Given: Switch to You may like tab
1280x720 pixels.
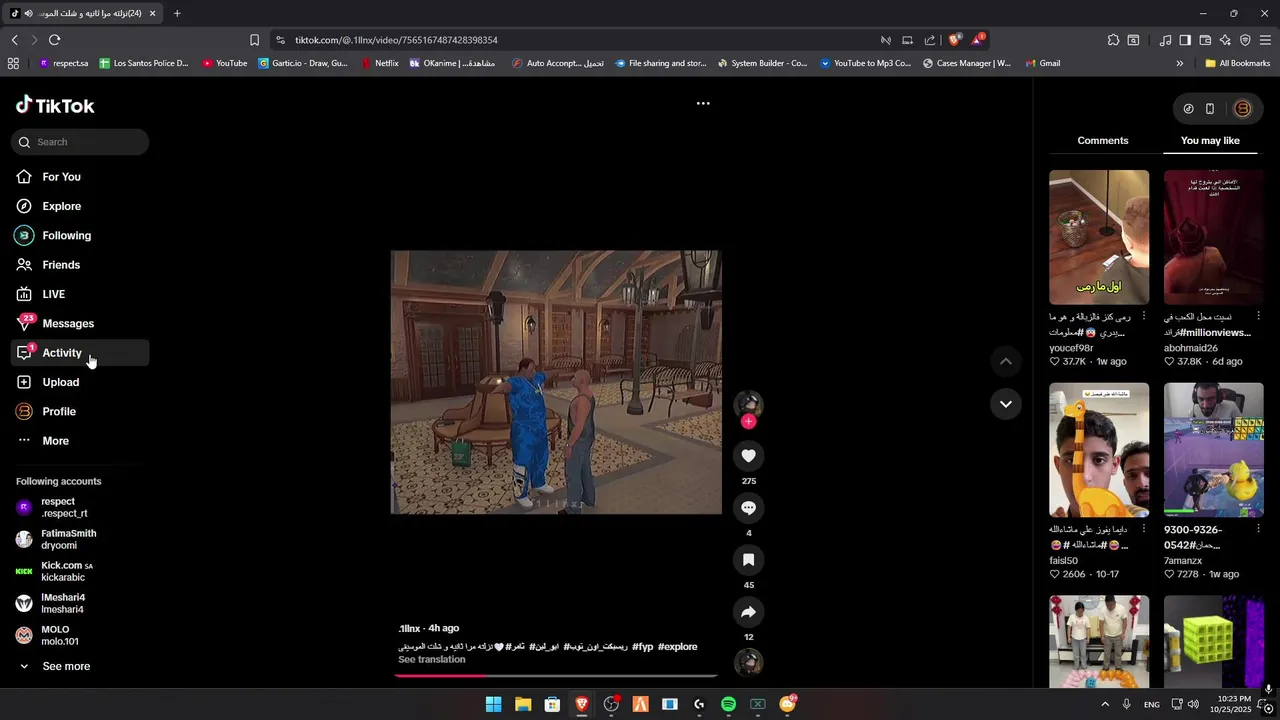Looking at the screenshot, I should click(1210, 141).
